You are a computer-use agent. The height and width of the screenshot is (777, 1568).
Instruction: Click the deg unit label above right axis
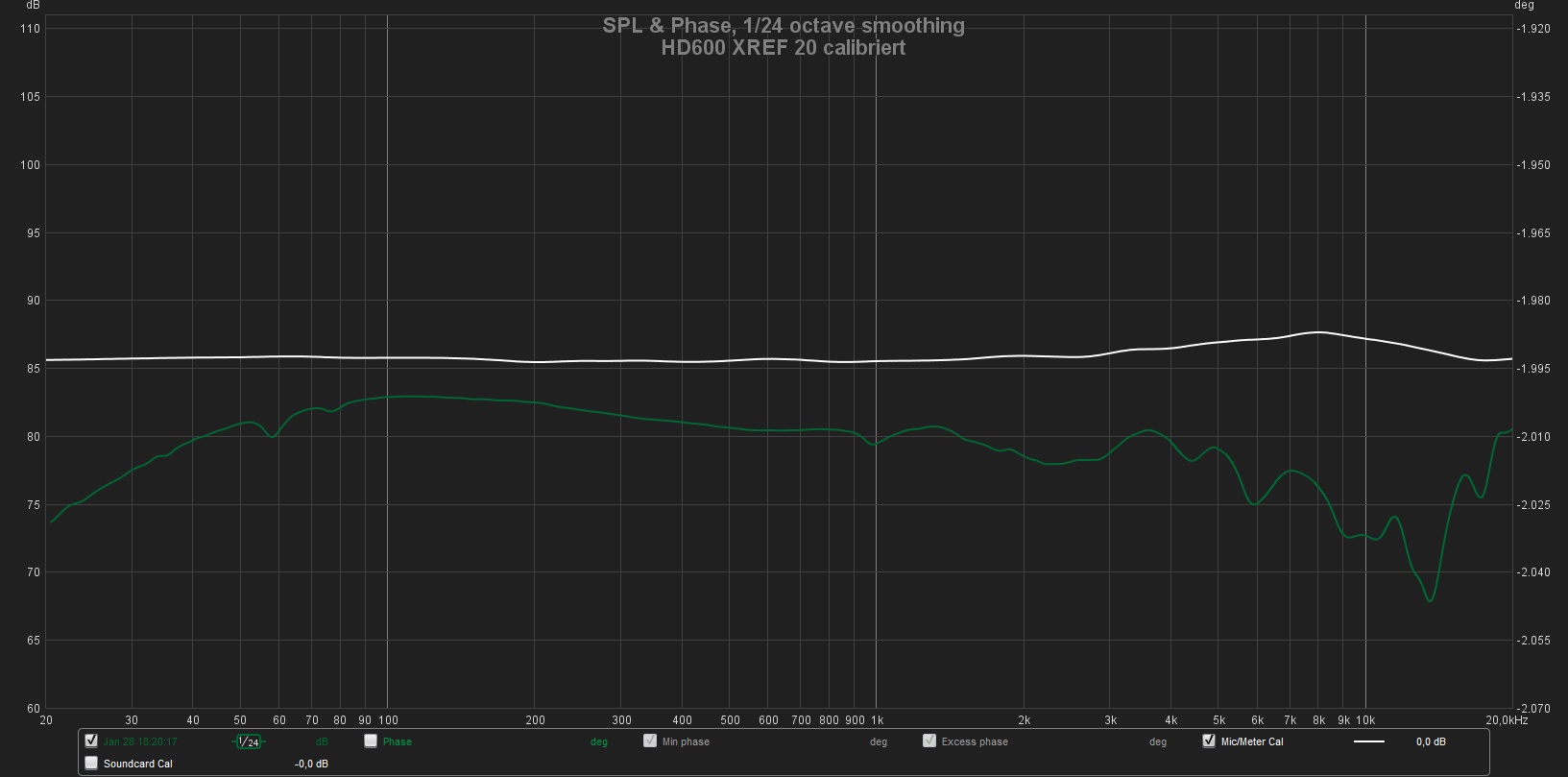(1524, 5)
